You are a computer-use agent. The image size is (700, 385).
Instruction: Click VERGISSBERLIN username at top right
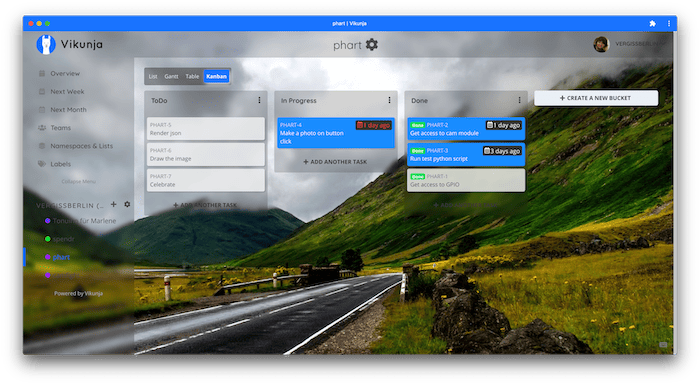click(x=637, y=44)
